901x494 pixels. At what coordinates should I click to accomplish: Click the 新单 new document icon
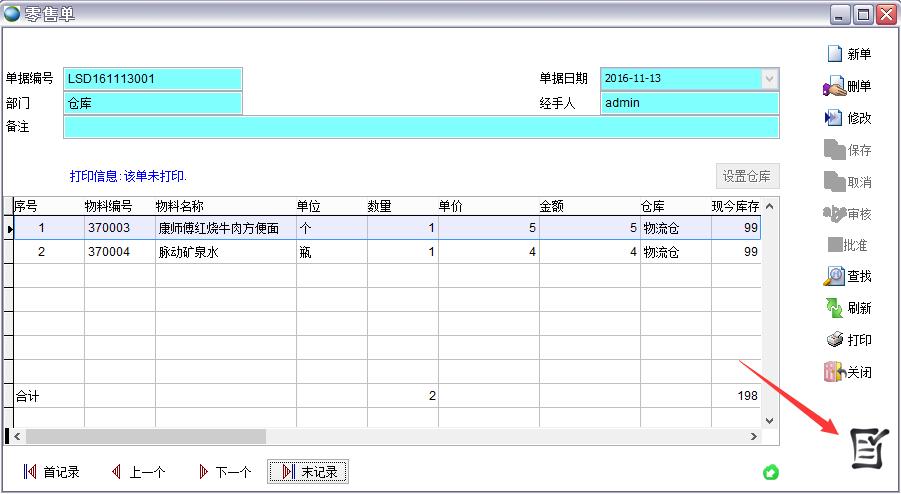[x=834, y=54]
